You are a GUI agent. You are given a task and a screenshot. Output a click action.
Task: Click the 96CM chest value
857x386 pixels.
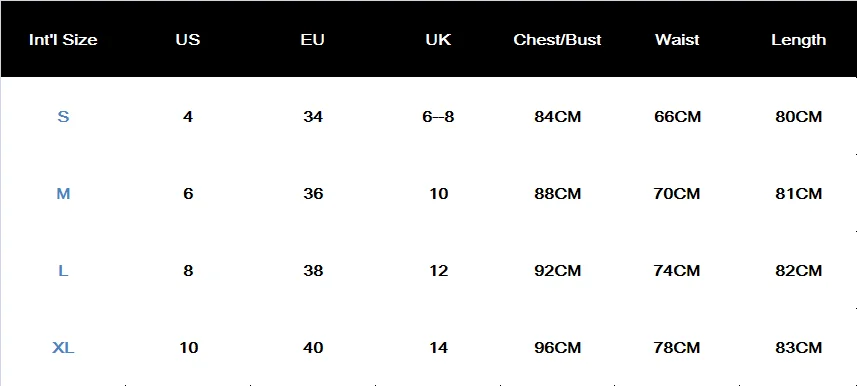pos(557,348)
